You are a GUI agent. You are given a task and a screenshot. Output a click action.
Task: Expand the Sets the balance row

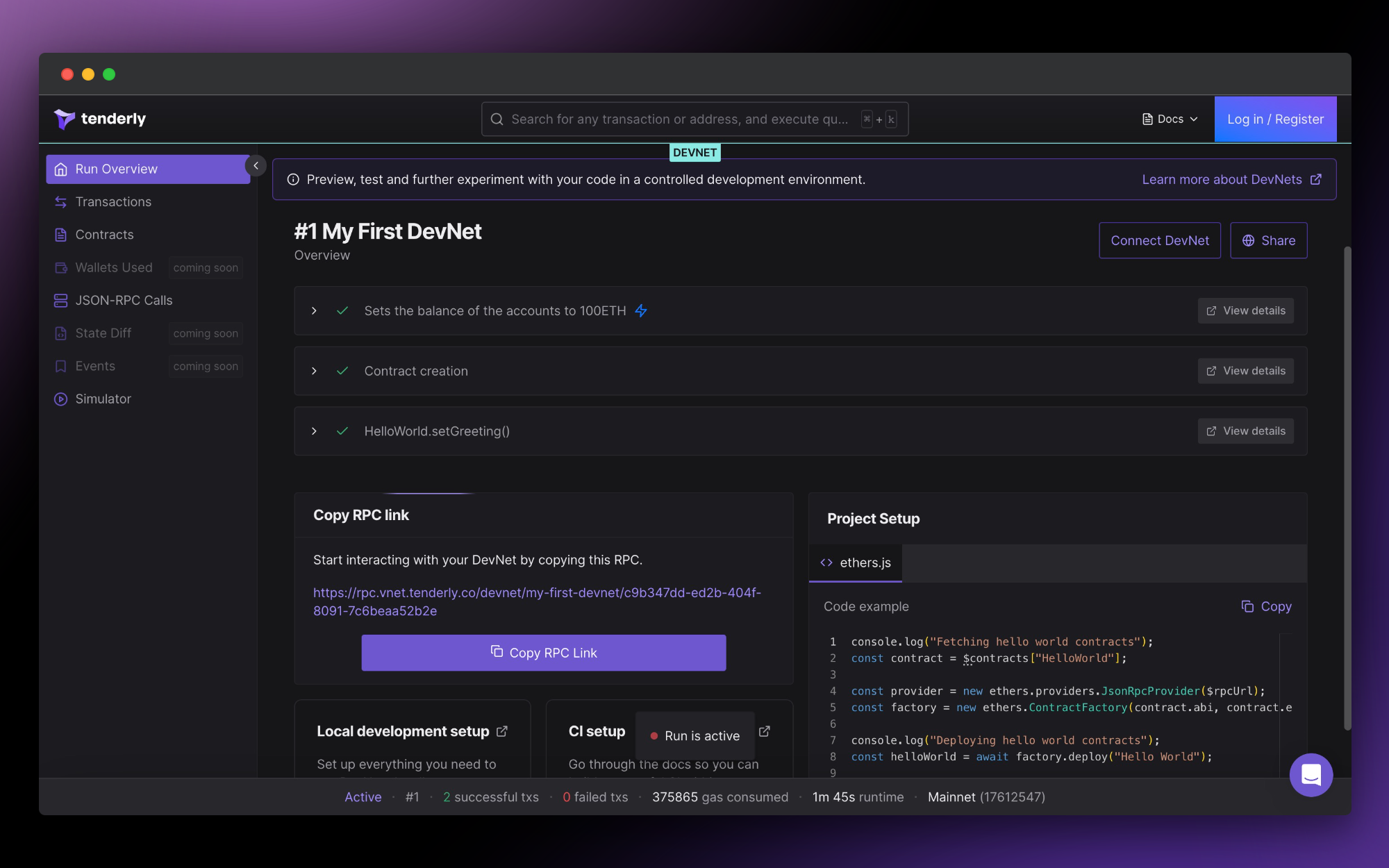pyautogui.click(x=314, y=311)
